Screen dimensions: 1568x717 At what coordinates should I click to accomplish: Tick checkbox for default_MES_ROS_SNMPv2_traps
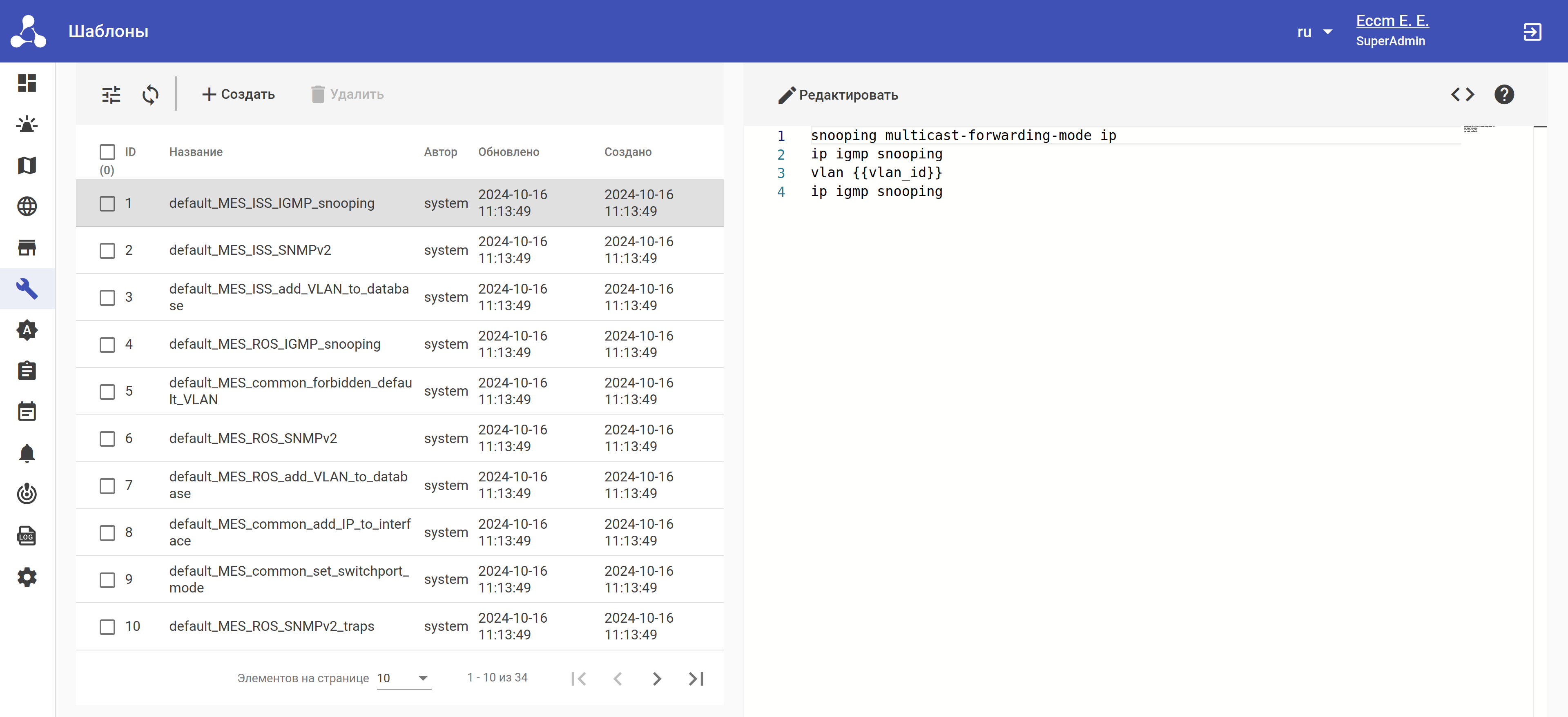[107, 626]
